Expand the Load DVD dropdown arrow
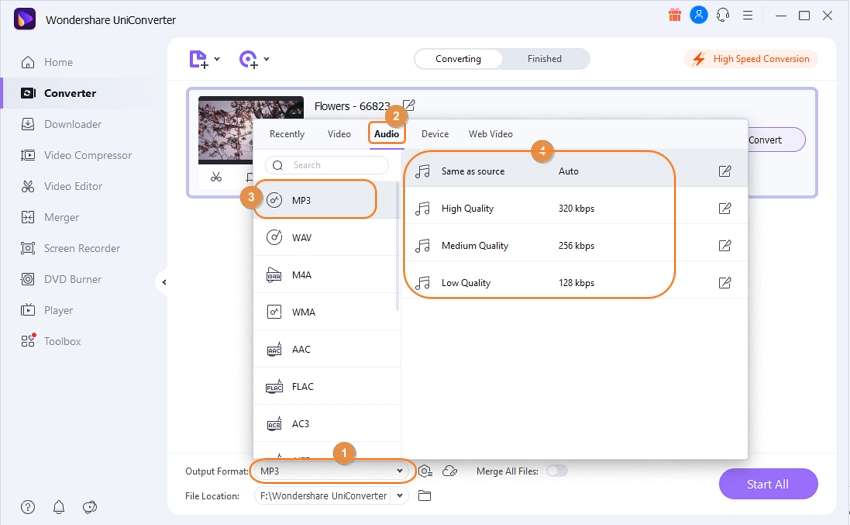Viewport: 850px width, 525px height. point(267,59)
